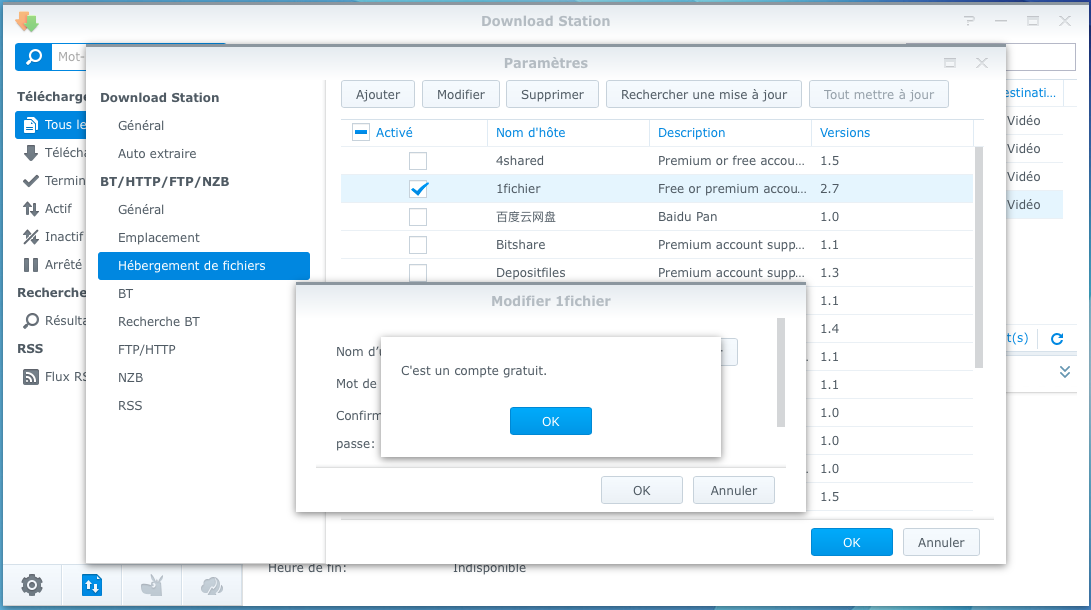Click the Tous les téléchargements document icon
Image resolution: width=1091 pixels, height=610 pixels.
click(x=30, y=125)
